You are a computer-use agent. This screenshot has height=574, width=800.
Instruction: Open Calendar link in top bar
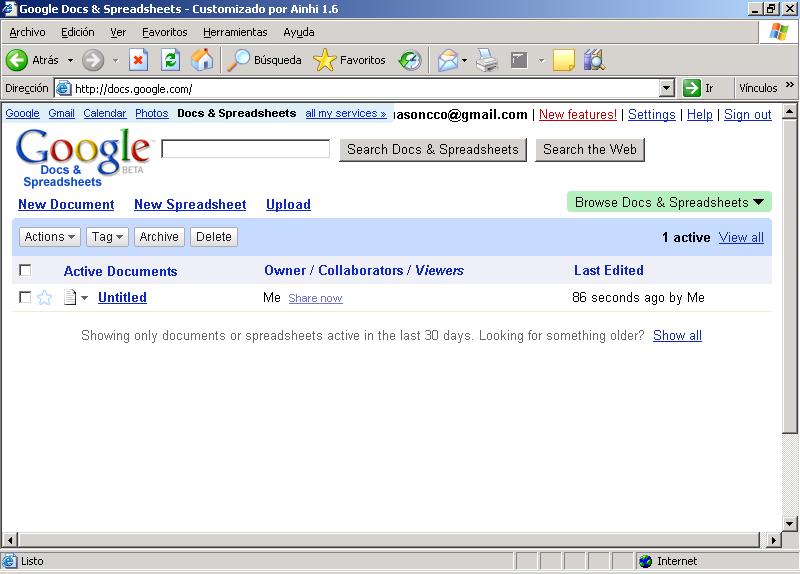click(x=105, y=113)
